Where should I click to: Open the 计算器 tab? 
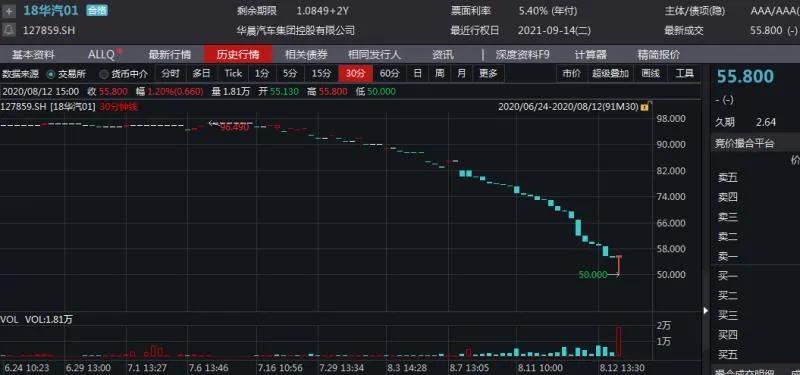pyautogui.click(x=590, y=55)
